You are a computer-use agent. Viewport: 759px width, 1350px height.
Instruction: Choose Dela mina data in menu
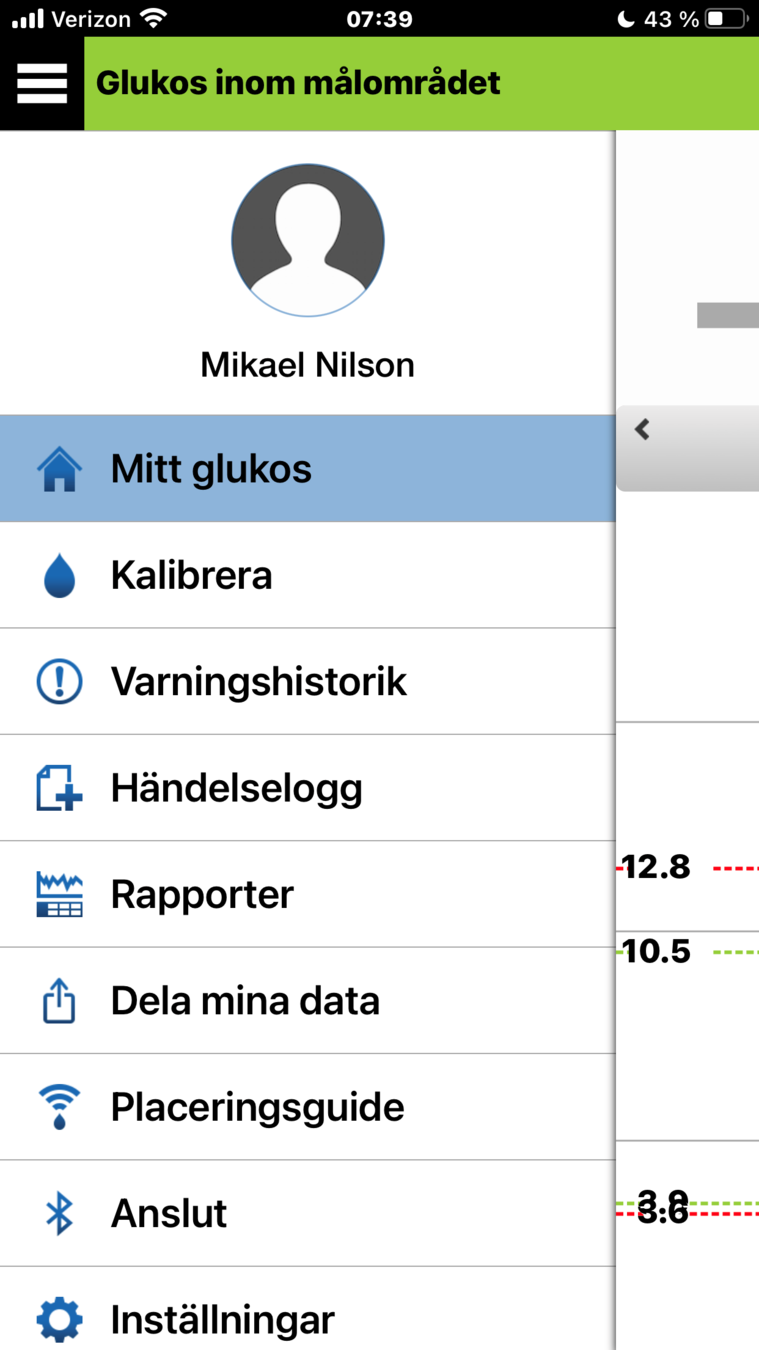[245, 1001]
